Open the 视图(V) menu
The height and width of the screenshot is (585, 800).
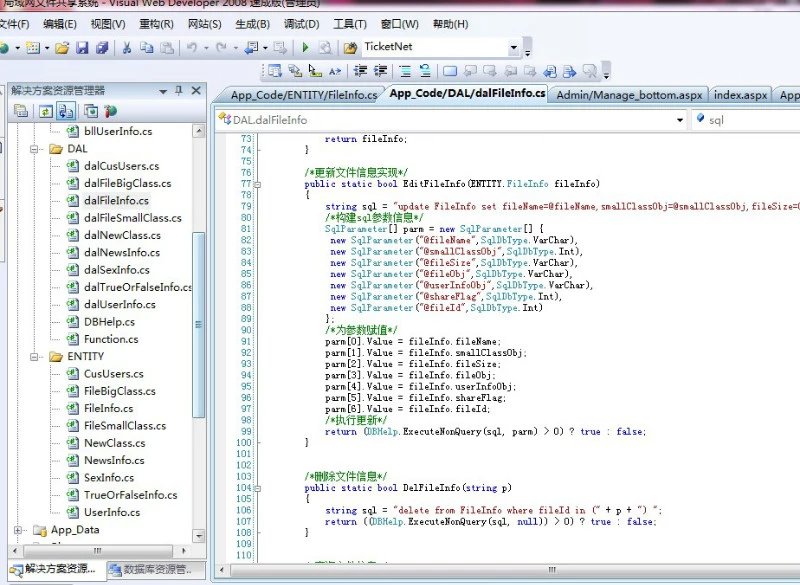click(x=108, y=24)
